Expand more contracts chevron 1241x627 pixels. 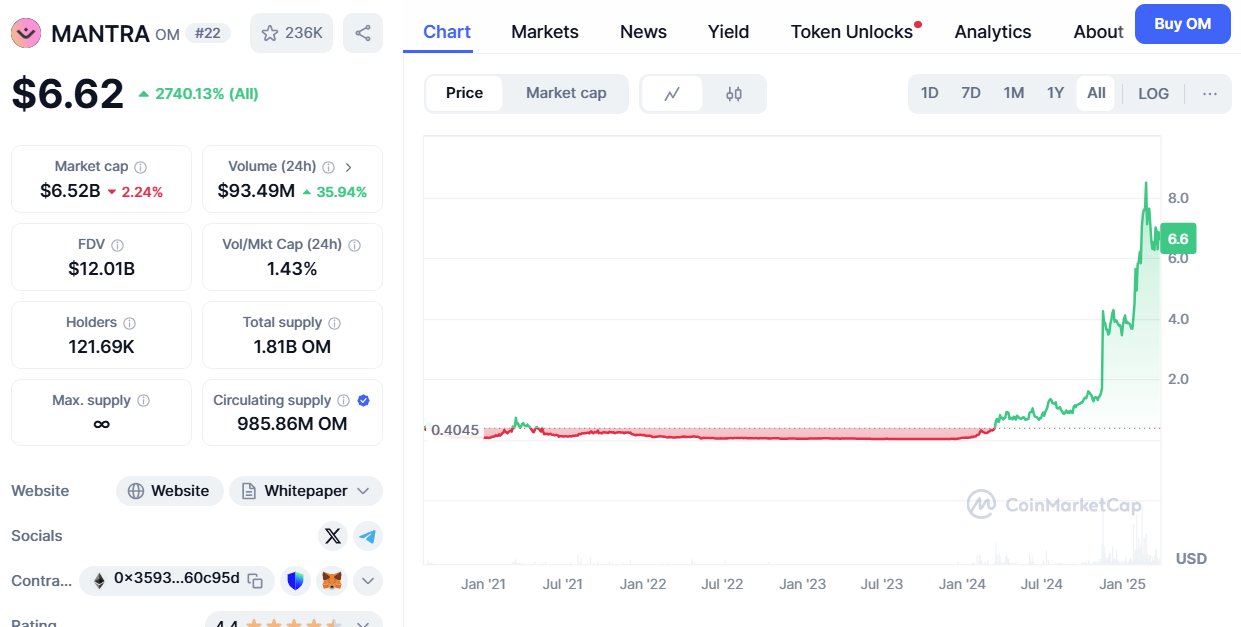(367, 580)
